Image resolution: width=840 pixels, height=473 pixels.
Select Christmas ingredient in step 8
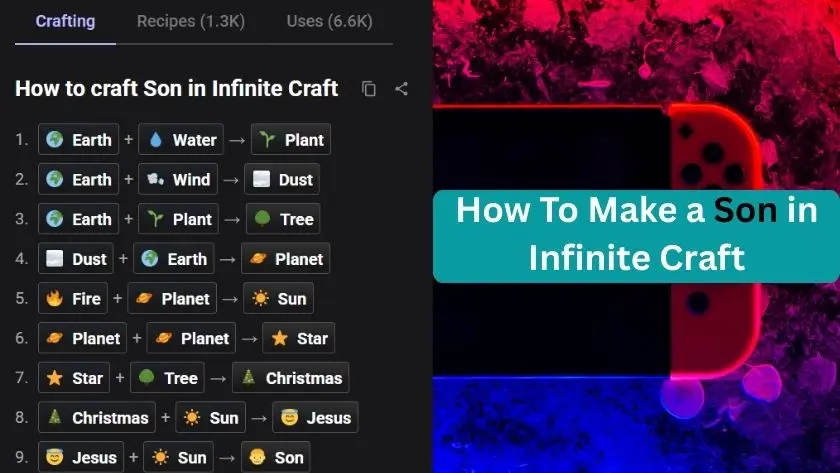coord(97,417)
